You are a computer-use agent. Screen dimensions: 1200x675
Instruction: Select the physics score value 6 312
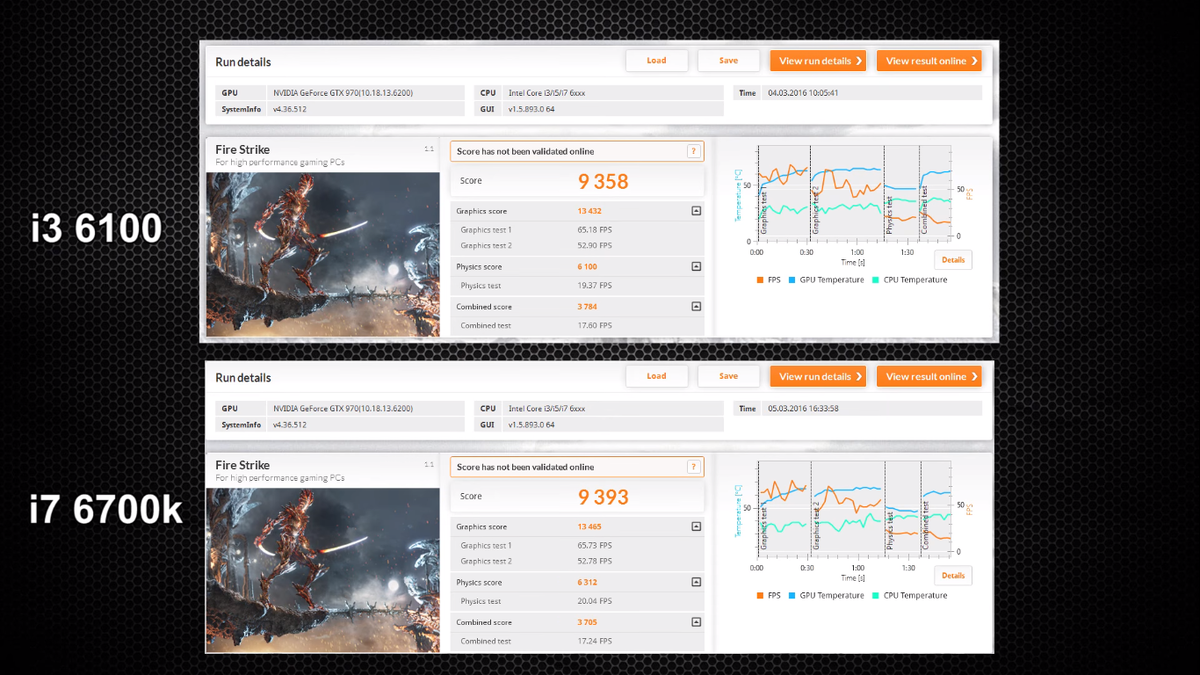(589, 582)
